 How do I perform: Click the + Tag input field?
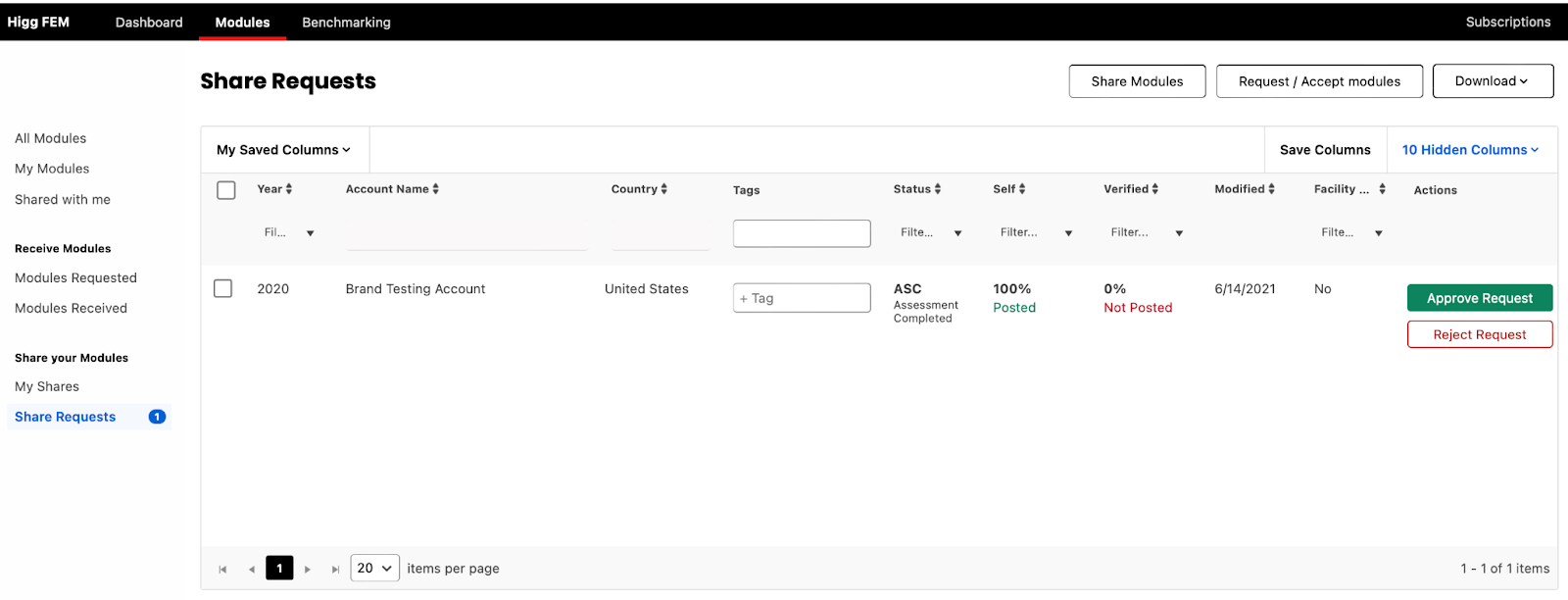click(802, 298)
